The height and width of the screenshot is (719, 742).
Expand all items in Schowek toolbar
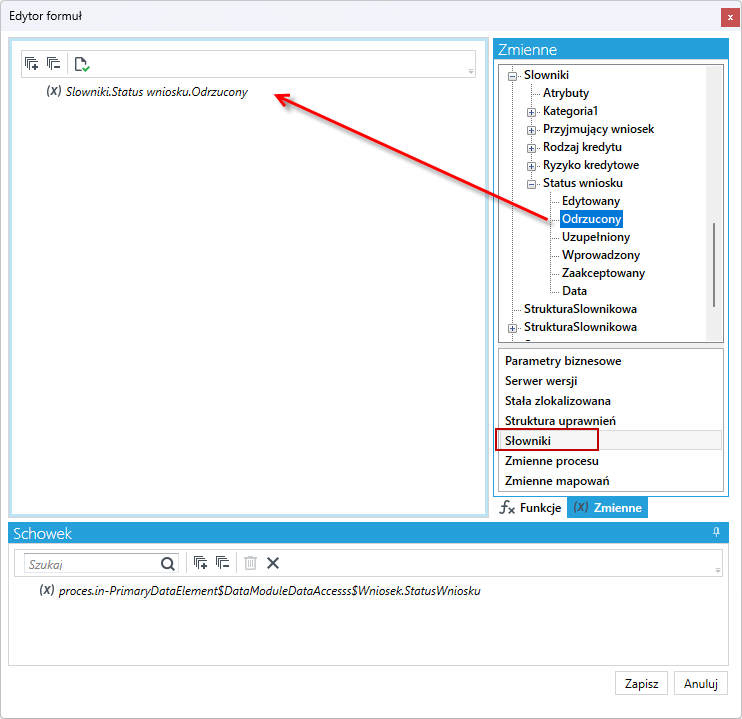coord(201,563)
